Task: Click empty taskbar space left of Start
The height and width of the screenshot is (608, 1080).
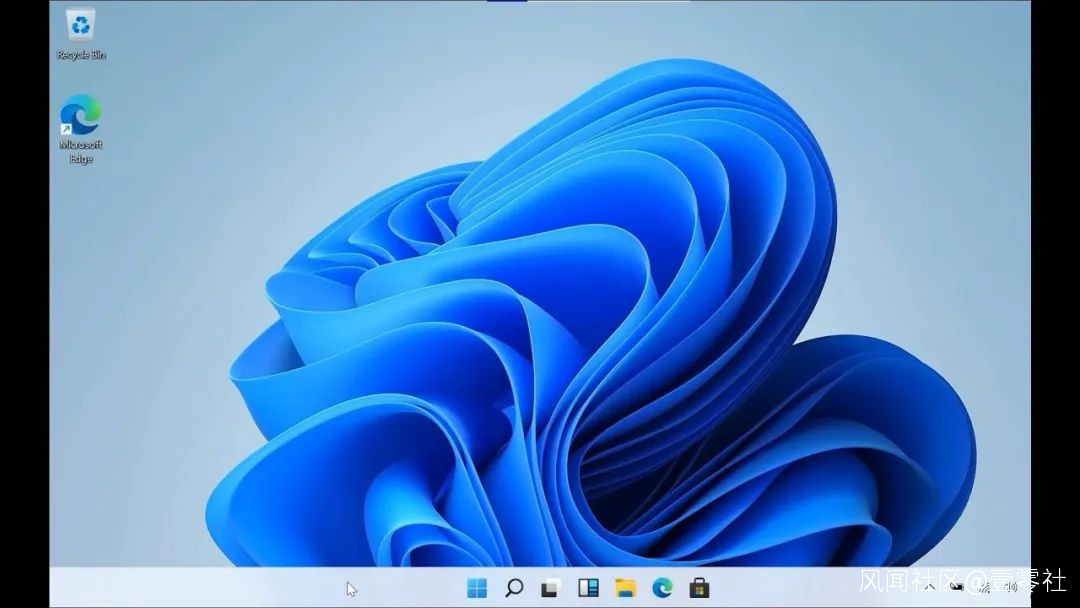Action: pyautogui.click(x=250, y=588)
